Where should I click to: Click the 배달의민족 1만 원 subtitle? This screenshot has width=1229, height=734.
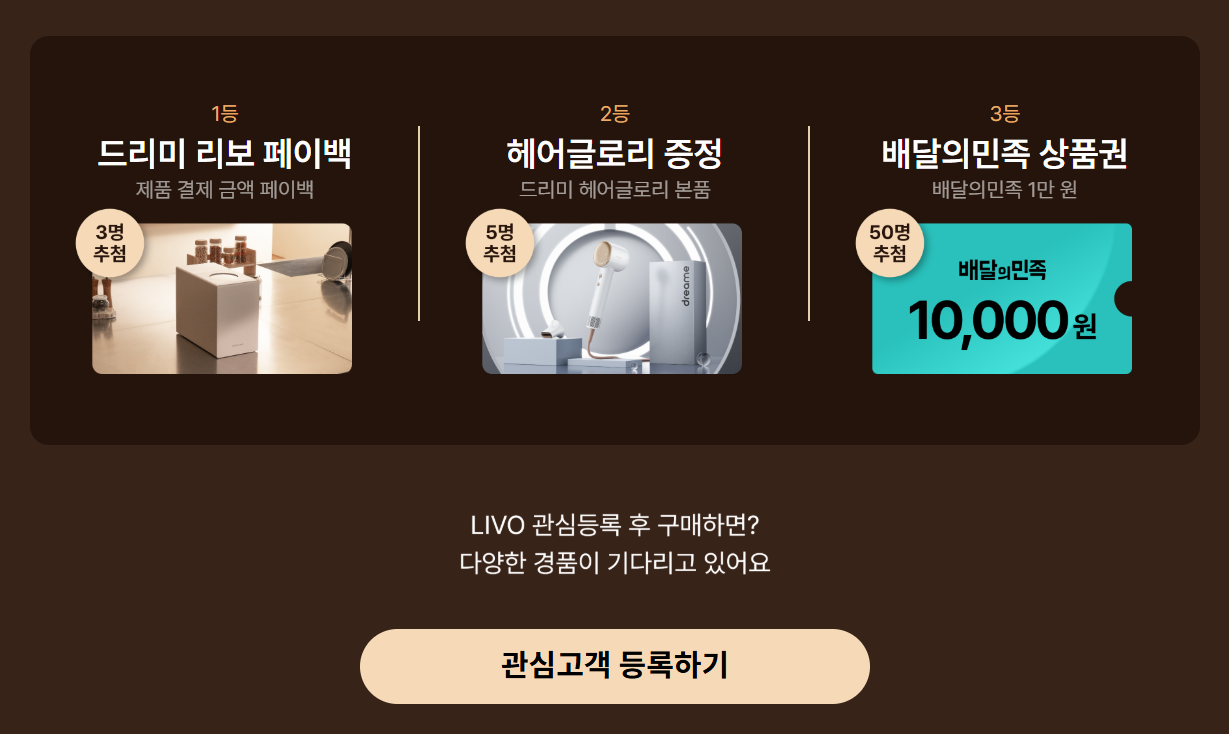1004,189
